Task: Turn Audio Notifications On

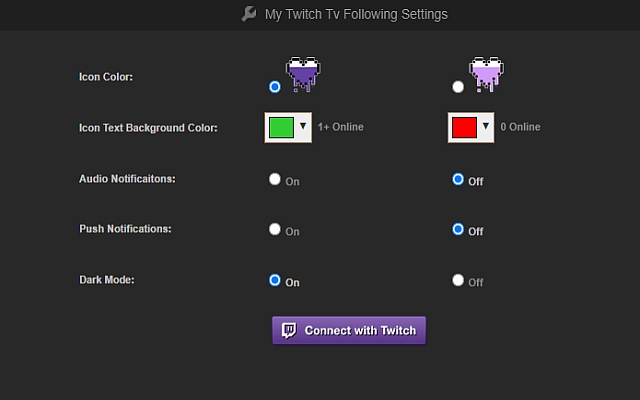Action: [275, 179]
